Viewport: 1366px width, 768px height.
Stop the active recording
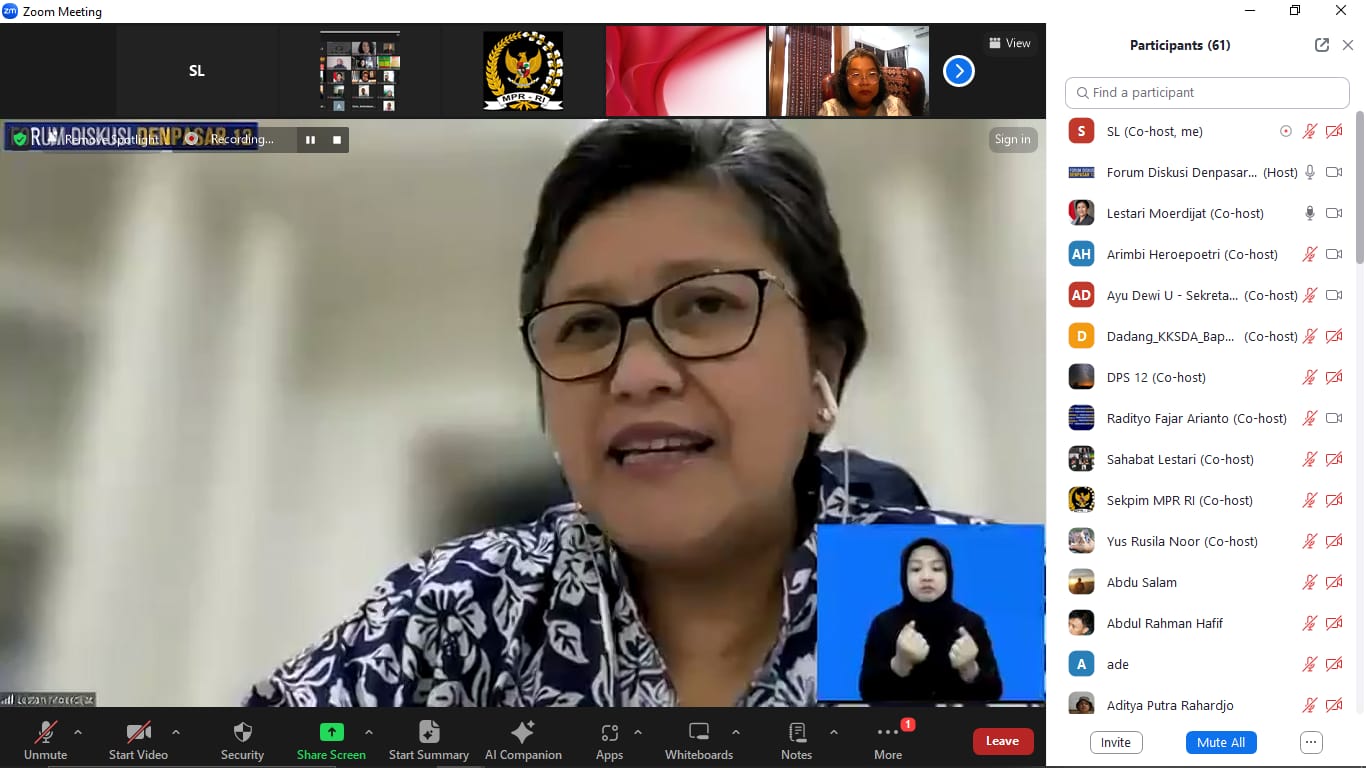(337, 139)
